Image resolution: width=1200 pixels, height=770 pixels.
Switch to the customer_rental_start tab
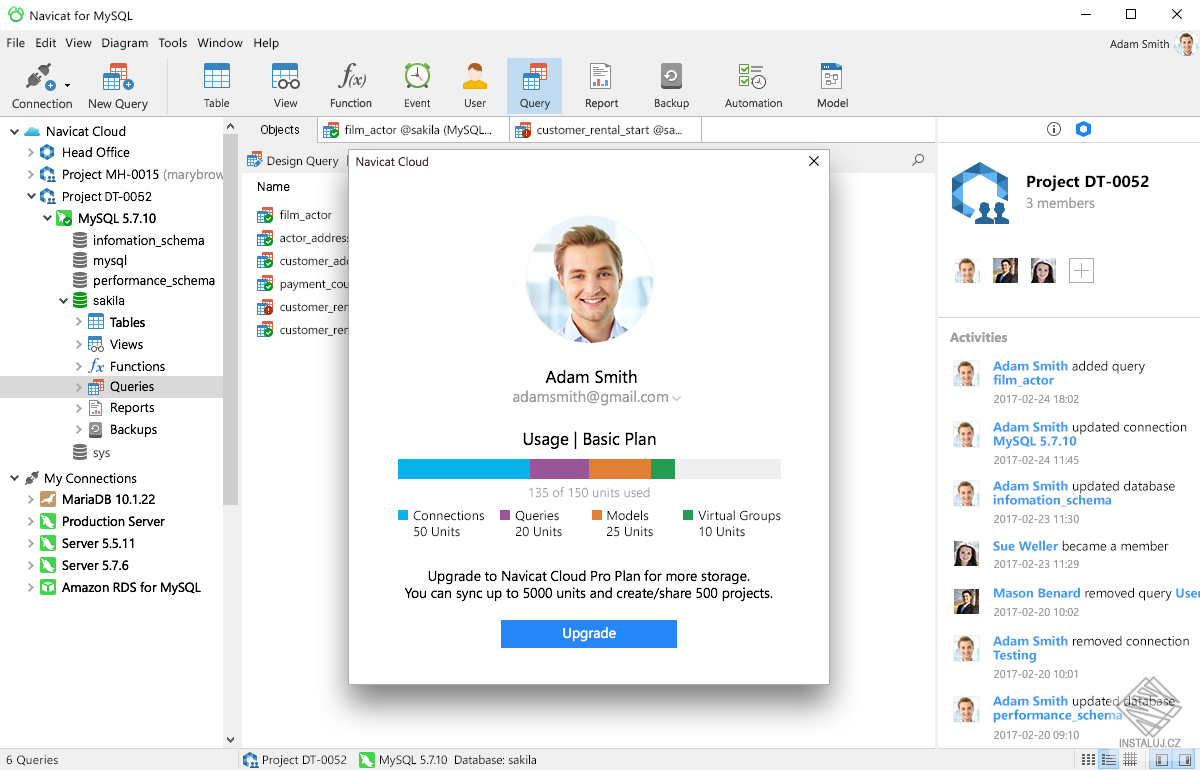(605, 130)
